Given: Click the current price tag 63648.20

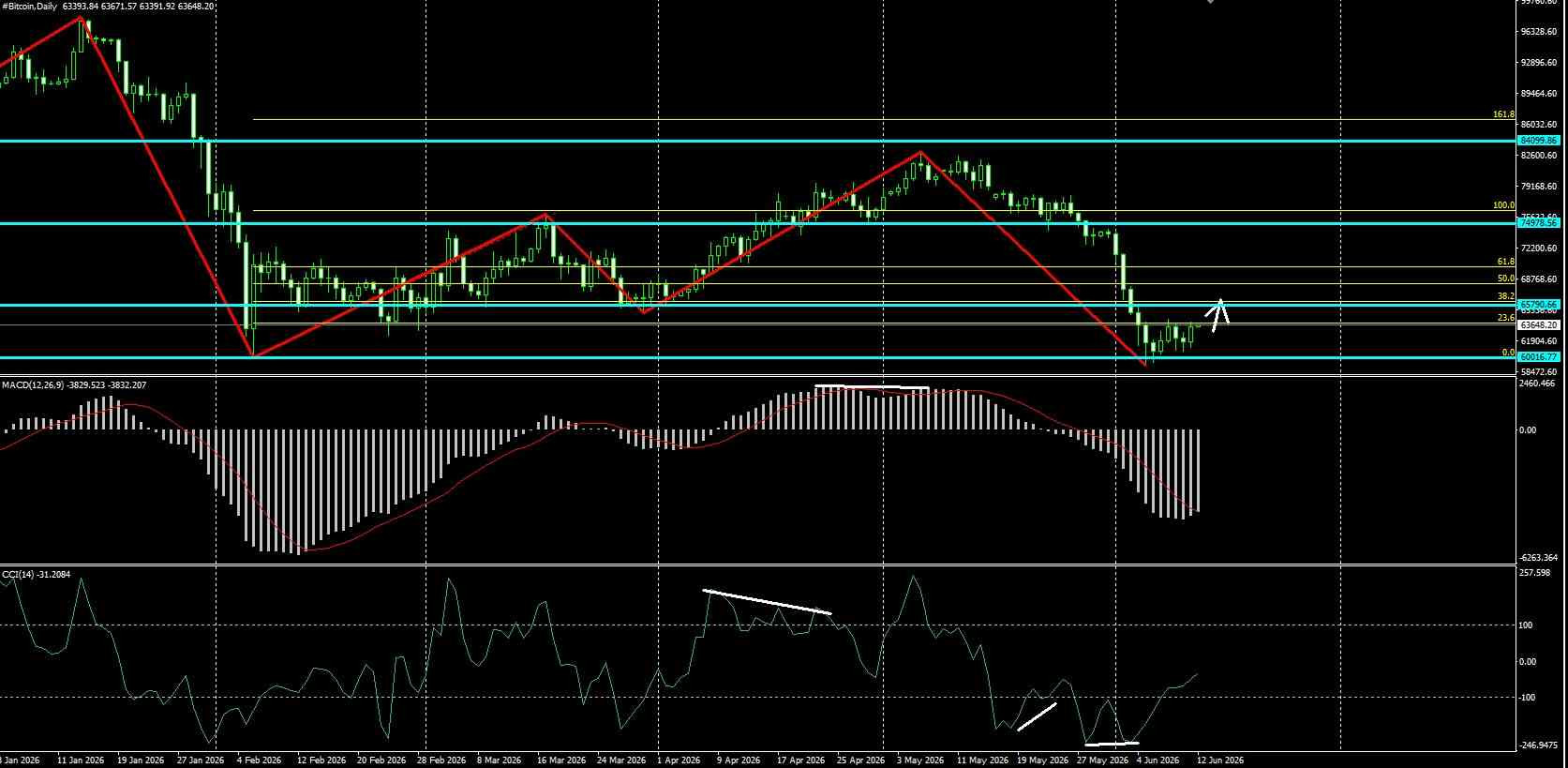Looking at the screenshot, I should click(1539, 324).
